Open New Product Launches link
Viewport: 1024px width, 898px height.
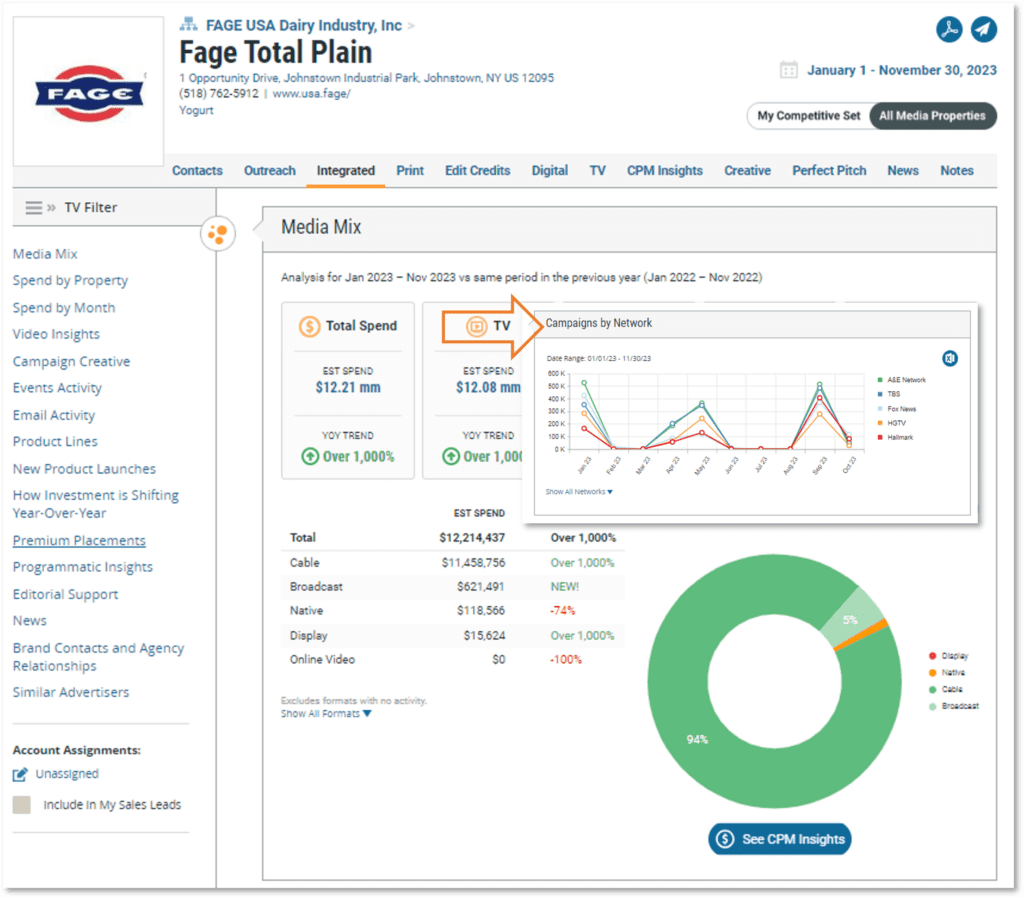tap(84, 469)
